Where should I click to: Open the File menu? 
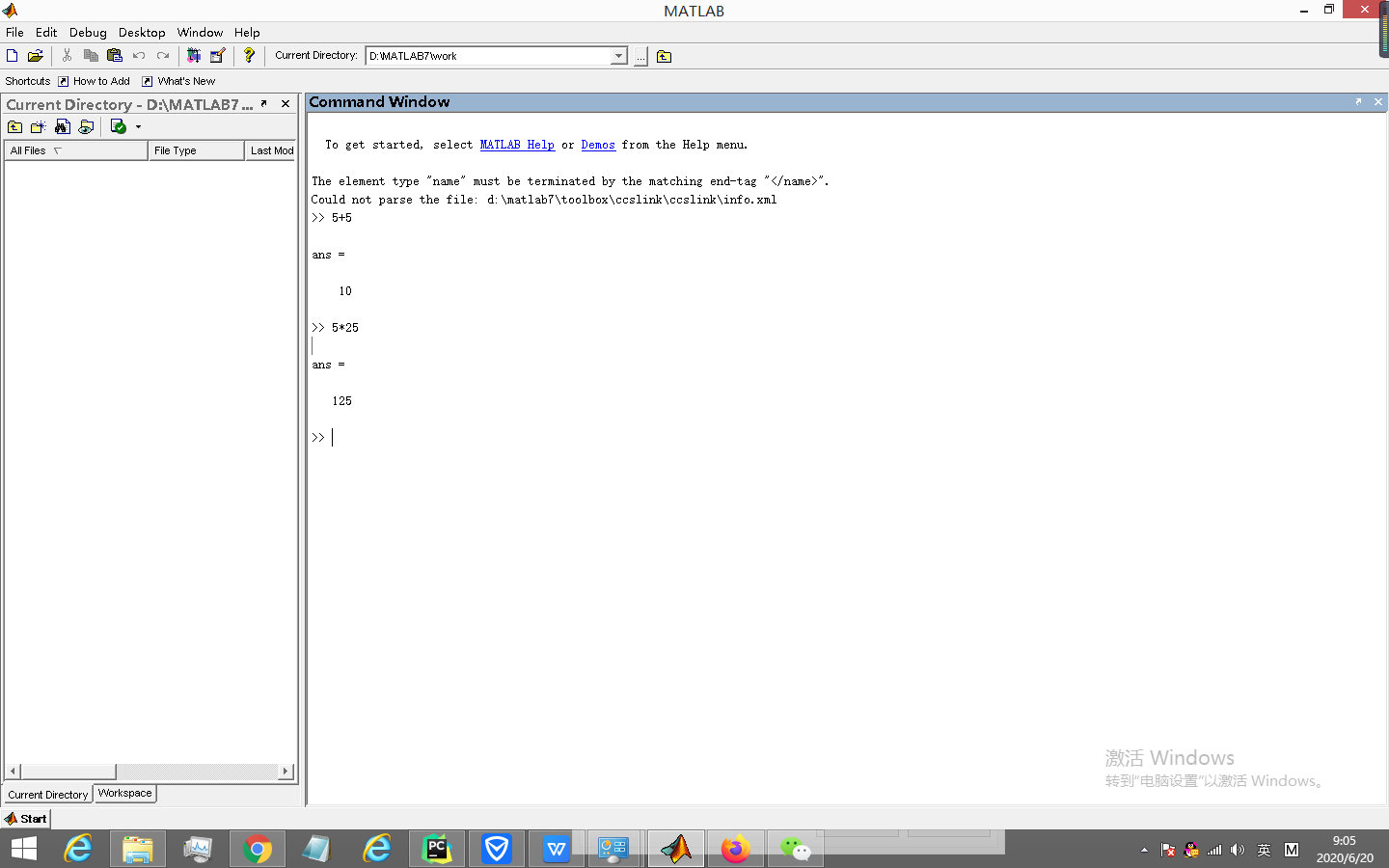coord(14,32)
